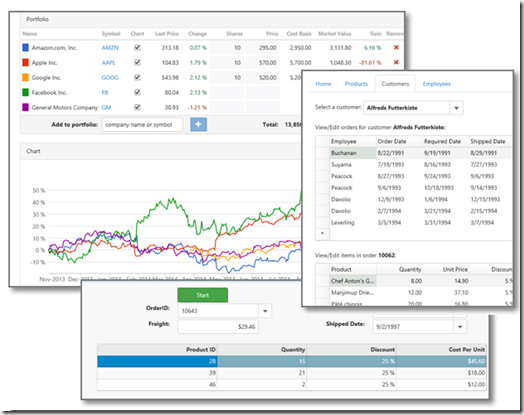524x415 pixels.
Task: Sort by the Product ID column header
Action: pos(157,350)
